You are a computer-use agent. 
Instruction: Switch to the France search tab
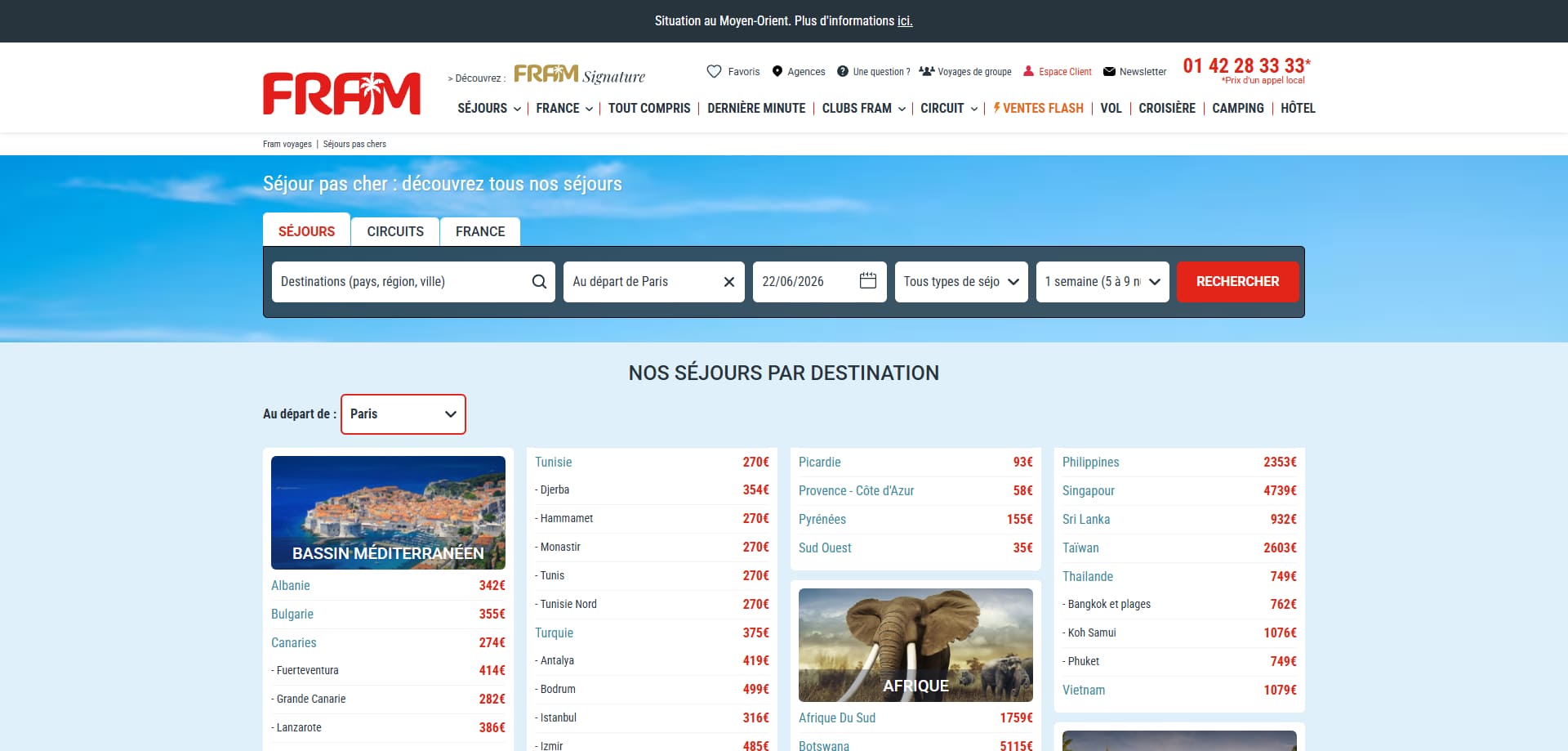pyautogui.click(x=480, y=231)
